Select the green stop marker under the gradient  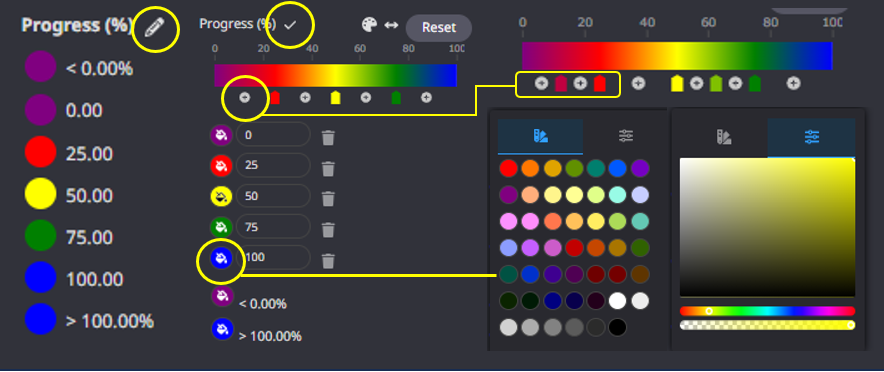point(396,98)
